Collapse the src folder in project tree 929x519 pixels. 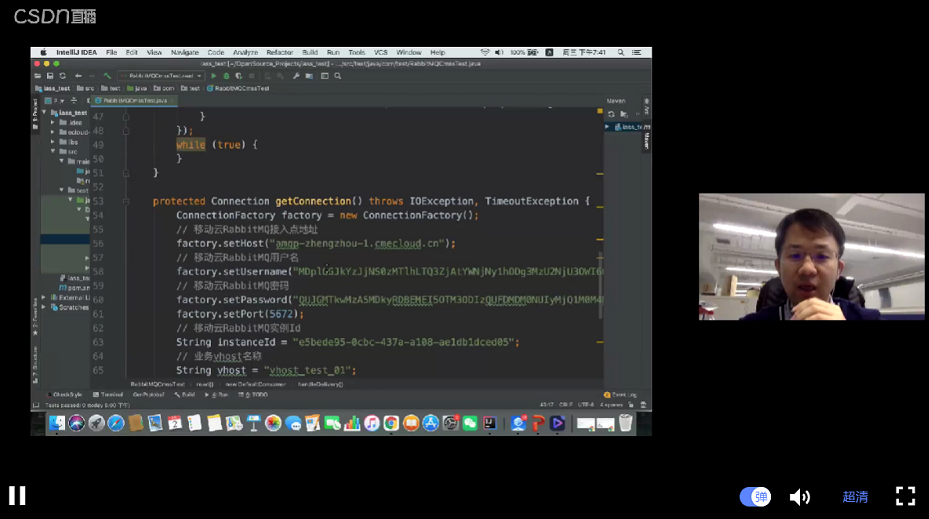pyautogui.click(x=52, y=151)
